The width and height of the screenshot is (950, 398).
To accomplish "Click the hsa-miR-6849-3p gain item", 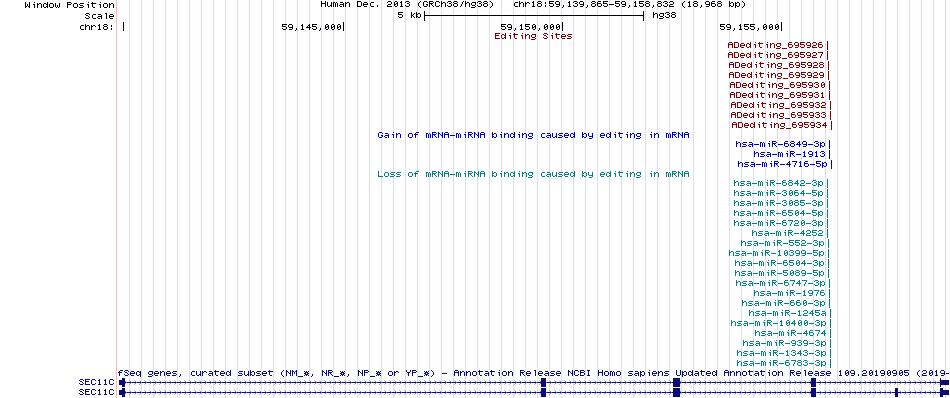I will pos(780,144).
